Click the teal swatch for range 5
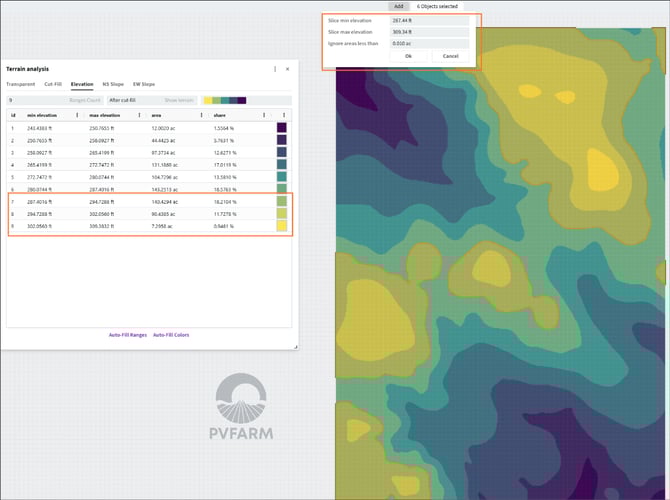Viewport: 670px width, 500px height. click(282, 176)
